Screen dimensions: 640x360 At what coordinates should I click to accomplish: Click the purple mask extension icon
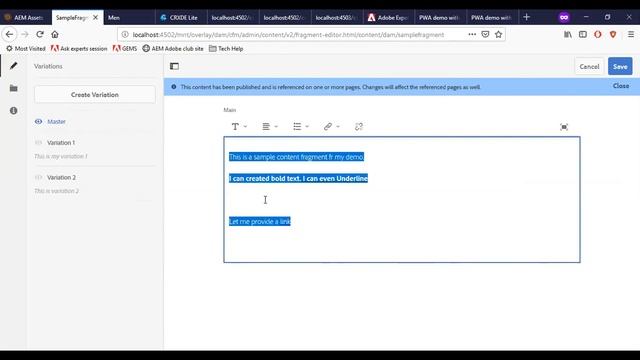tap(564, 17)
